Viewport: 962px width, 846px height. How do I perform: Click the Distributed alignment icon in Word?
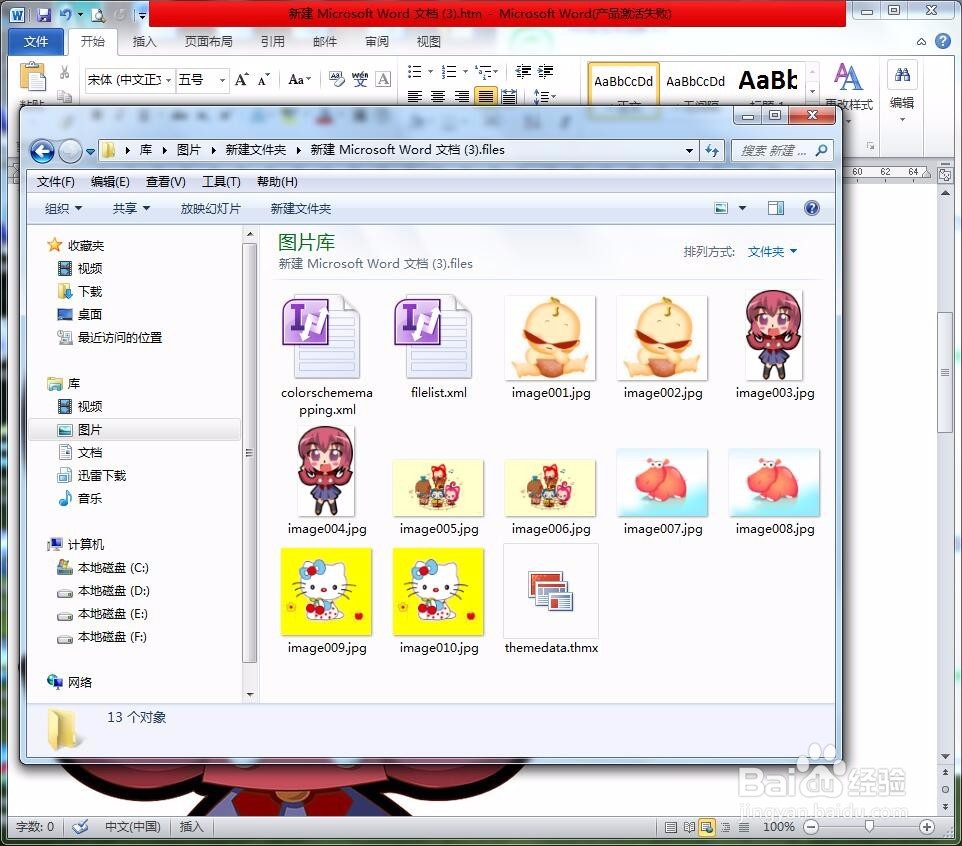(x=509, y=96)
